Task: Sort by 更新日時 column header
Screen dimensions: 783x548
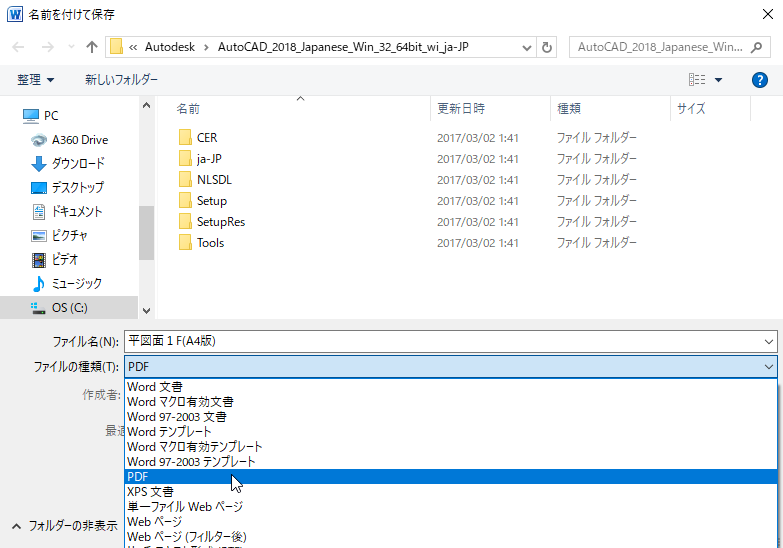Action: tap(461, 109)
